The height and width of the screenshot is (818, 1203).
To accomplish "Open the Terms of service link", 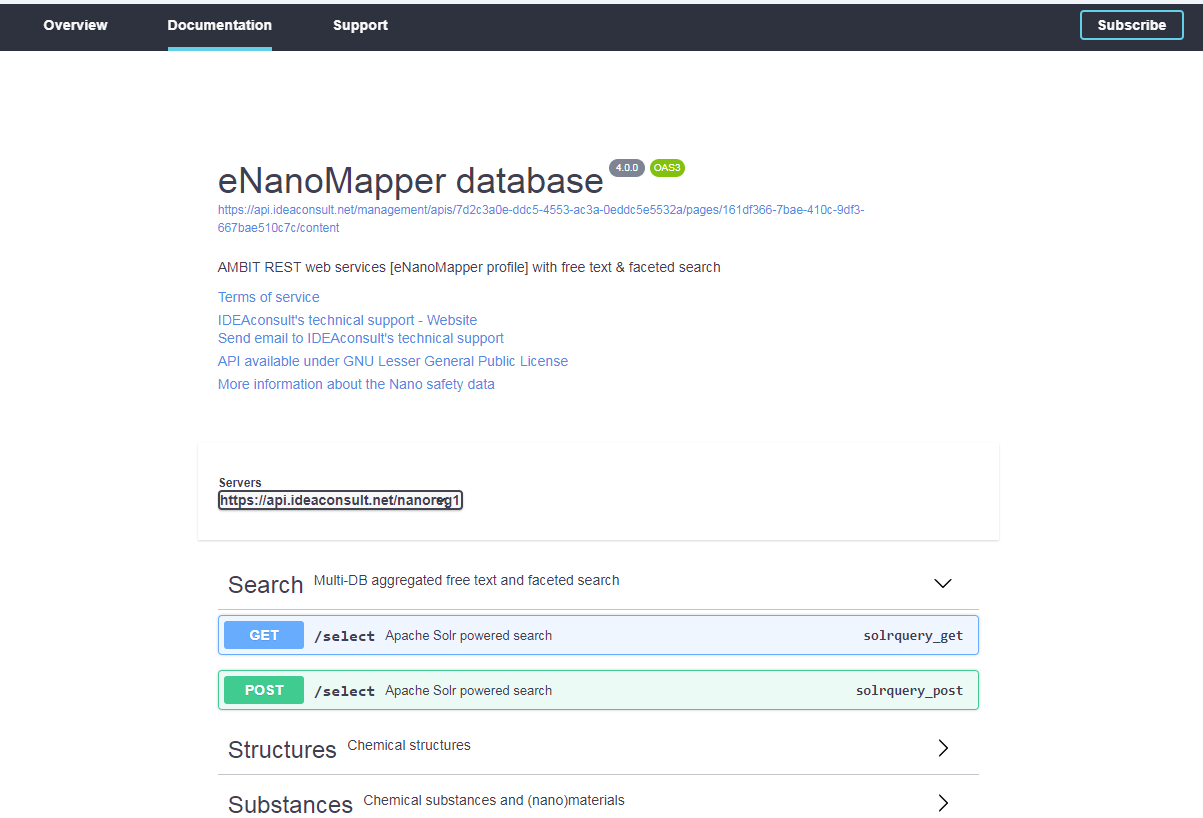I will click(x=269, y=297).
